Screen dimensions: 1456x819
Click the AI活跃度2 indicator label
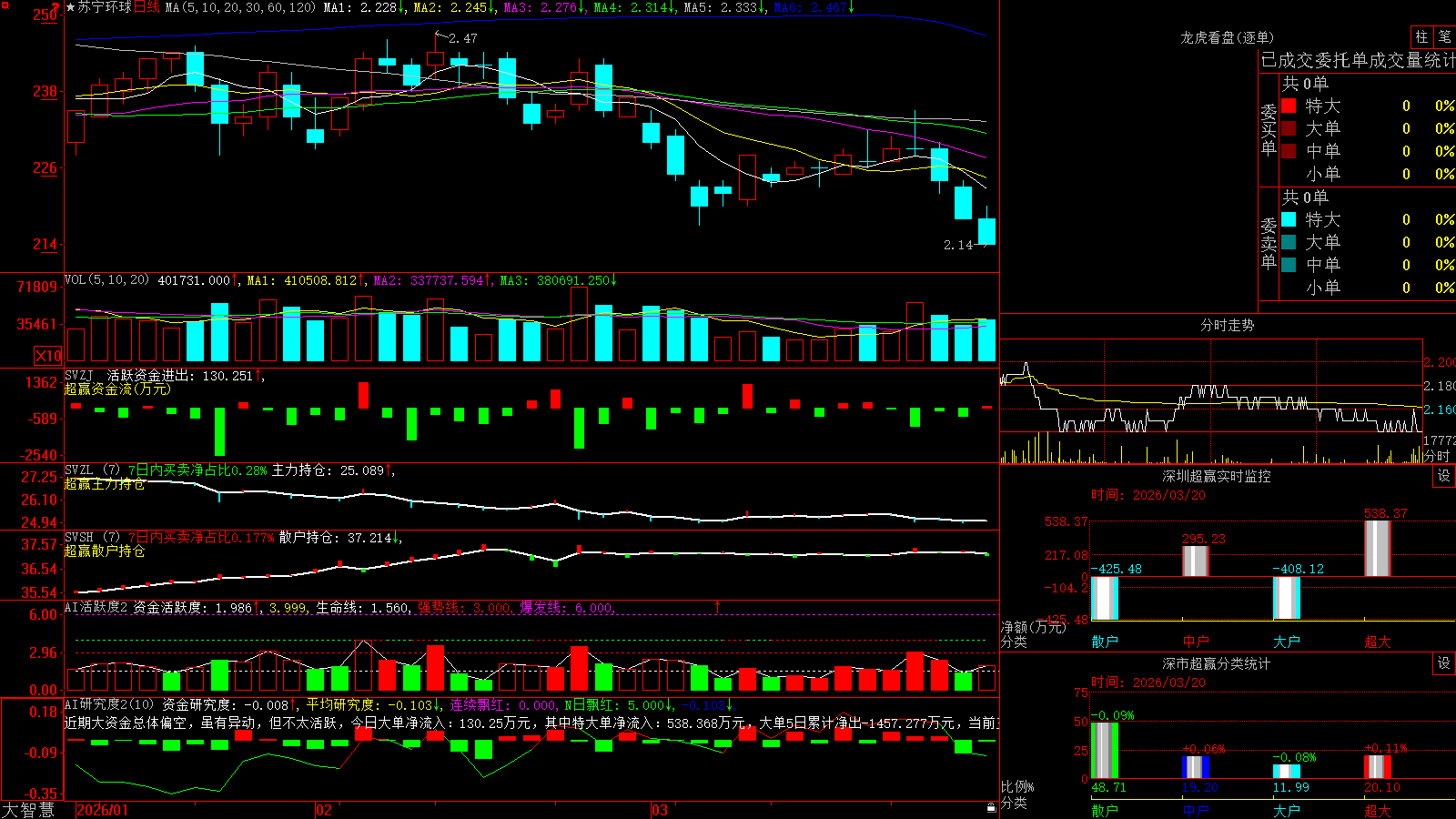96,607
